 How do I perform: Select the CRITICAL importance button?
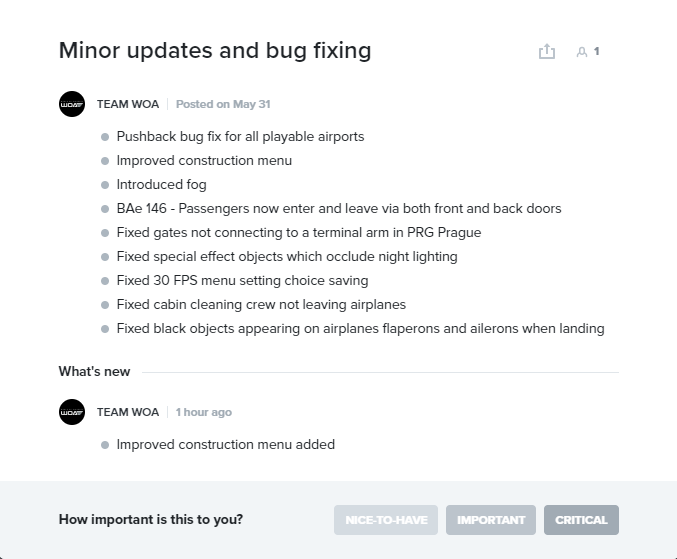(x=581, y=520)
